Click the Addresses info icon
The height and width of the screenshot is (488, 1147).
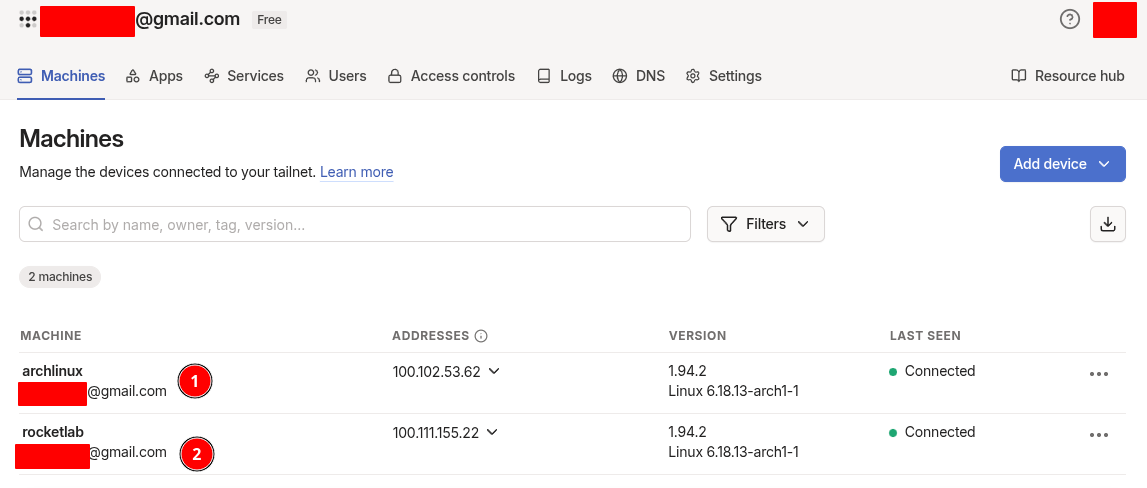click(481, 337)
